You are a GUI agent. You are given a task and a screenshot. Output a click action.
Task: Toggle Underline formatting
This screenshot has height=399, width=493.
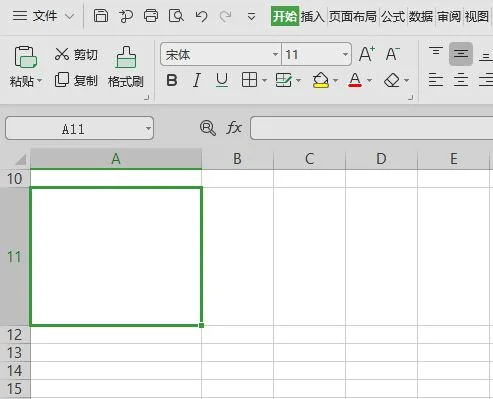pyautogui.click(x=222, y=80)
